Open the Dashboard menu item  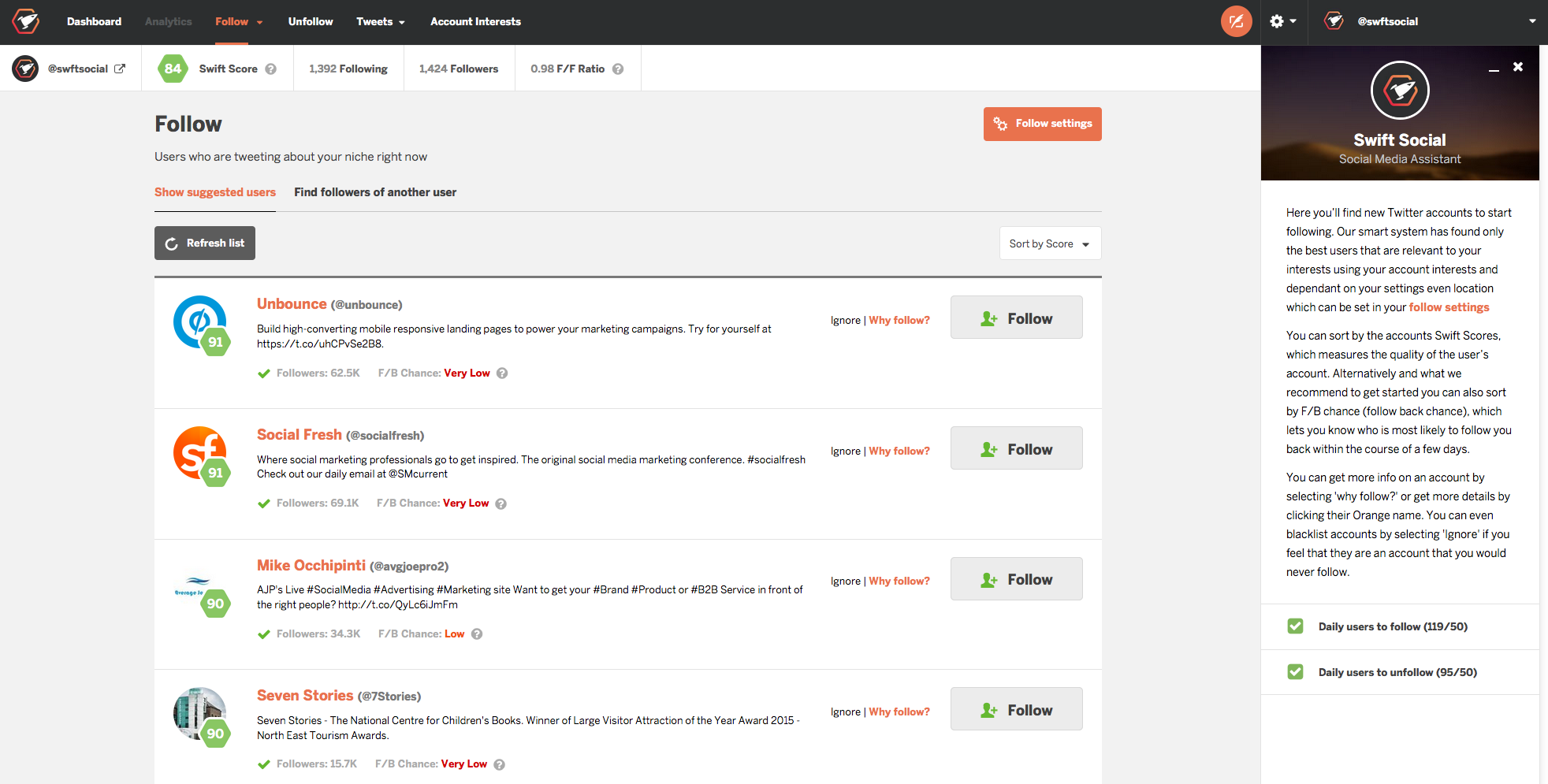coord(94,21)
